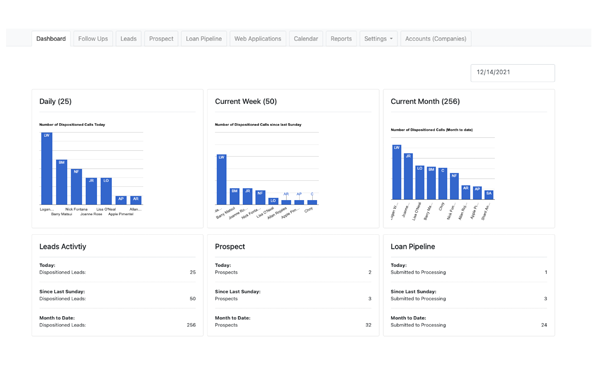Open the Calendar tab
600x371 pixels.
(x=306, y=39)
